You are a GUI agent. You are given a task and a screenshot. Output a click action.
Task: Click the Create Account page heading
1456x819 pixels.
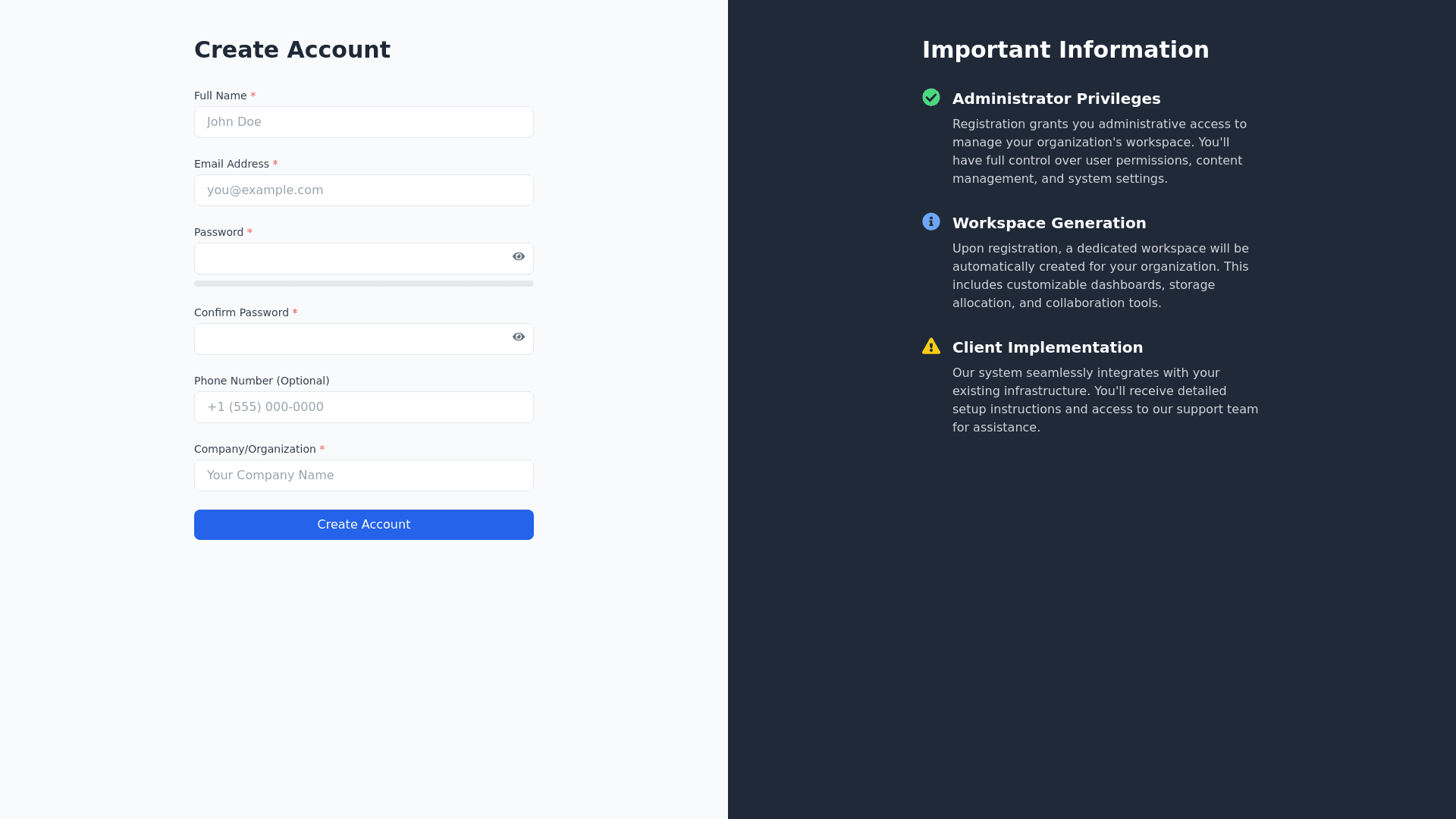click(292, 50)
